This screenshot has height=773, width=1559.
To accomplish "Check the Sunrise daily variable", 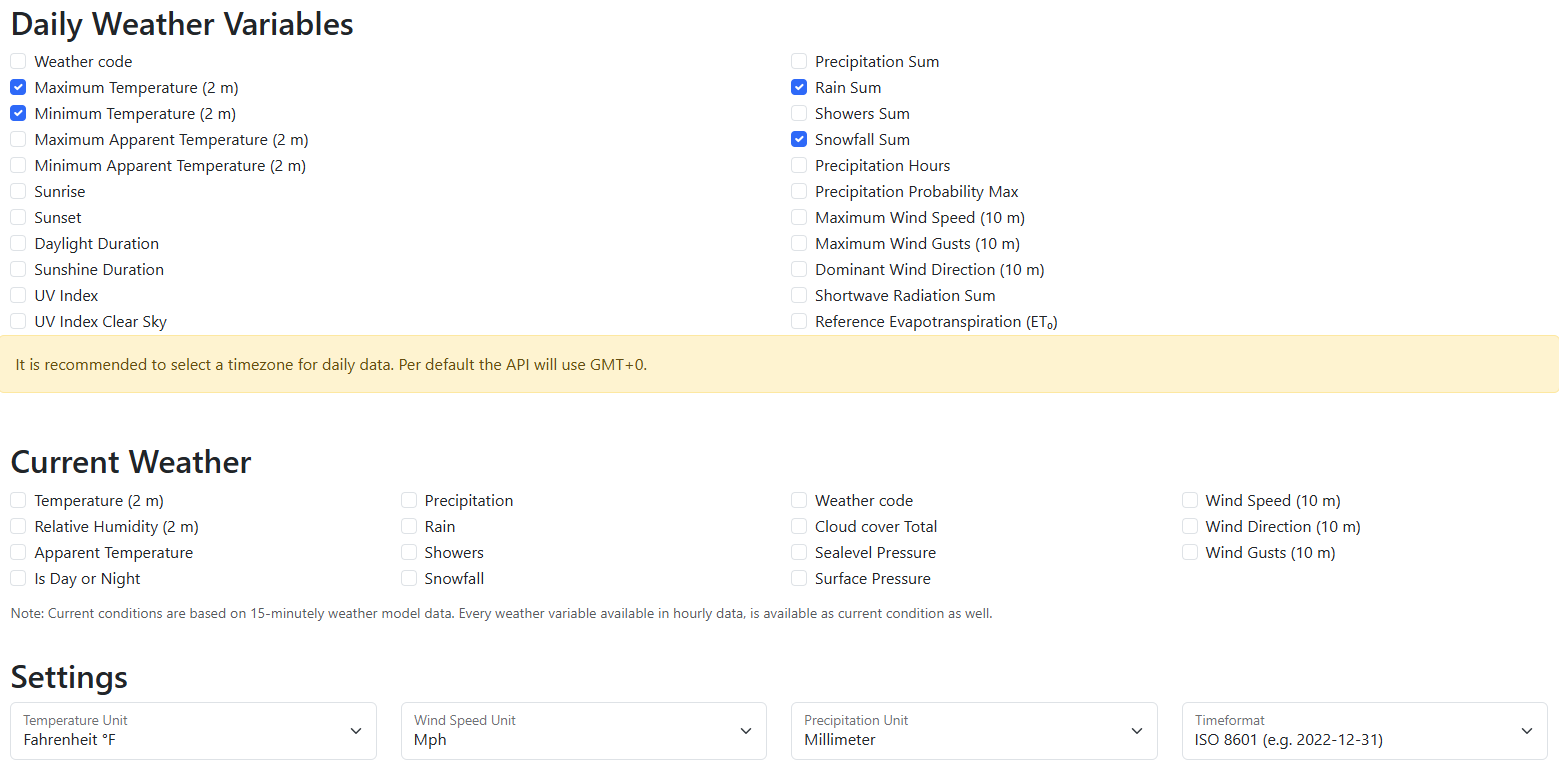I will point(18,192).
